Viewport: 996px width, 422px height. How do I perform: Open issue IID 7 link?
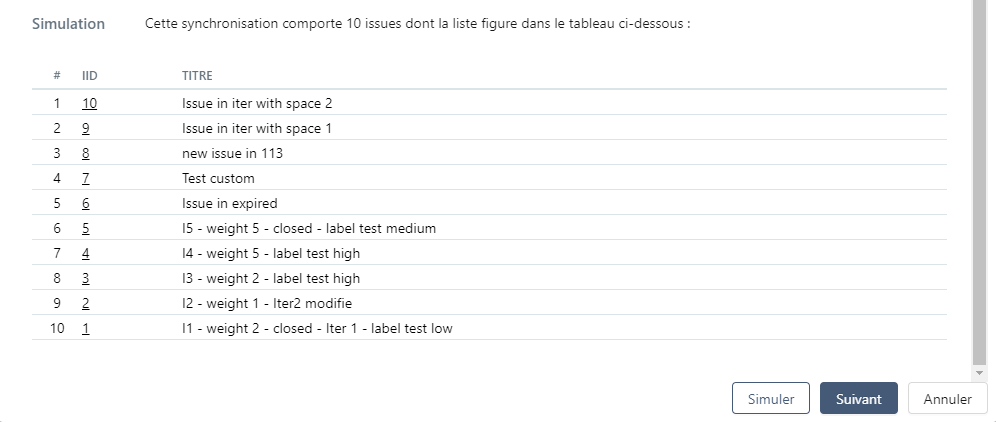click(x=86, y=178)
